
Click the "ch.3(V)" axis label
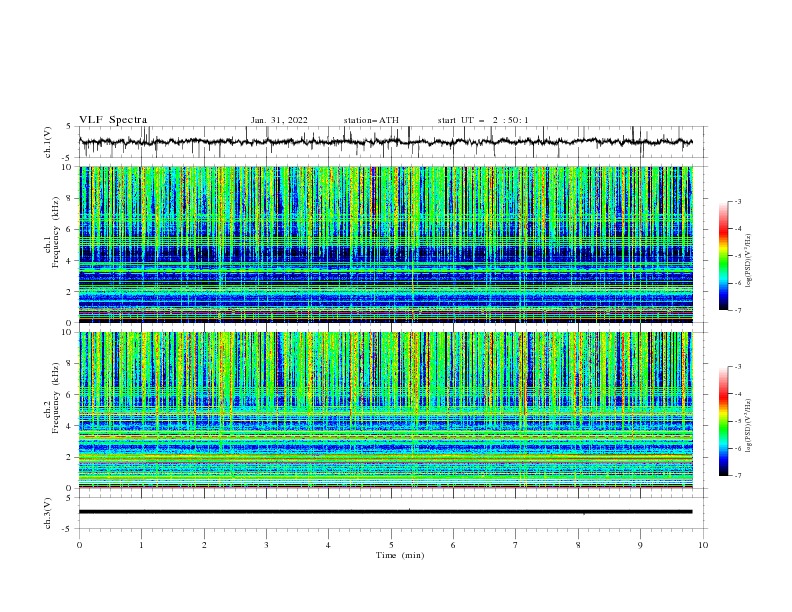[x=48, y=513]
